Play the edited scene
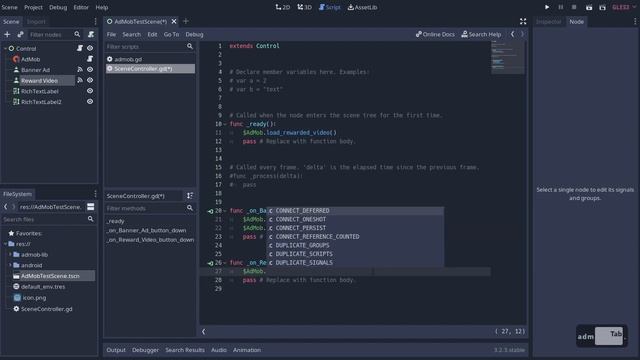Viewport: 640px width, 360px height. click(x=589, y=7)
